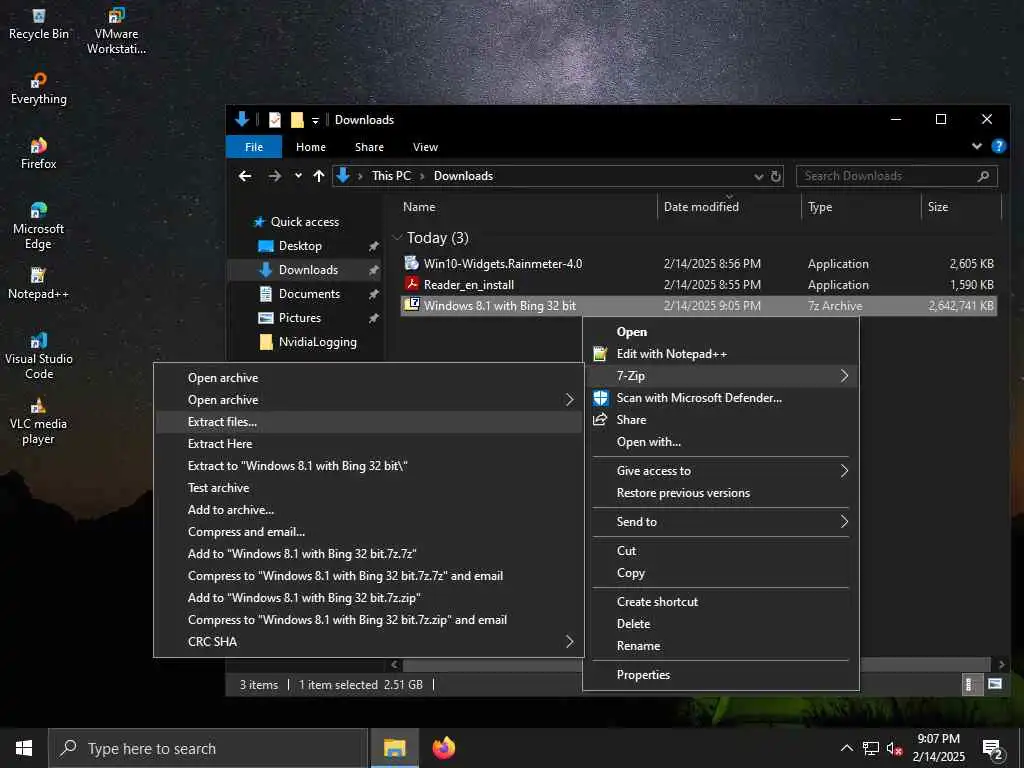Select the Firefox desktop icon

39,154
